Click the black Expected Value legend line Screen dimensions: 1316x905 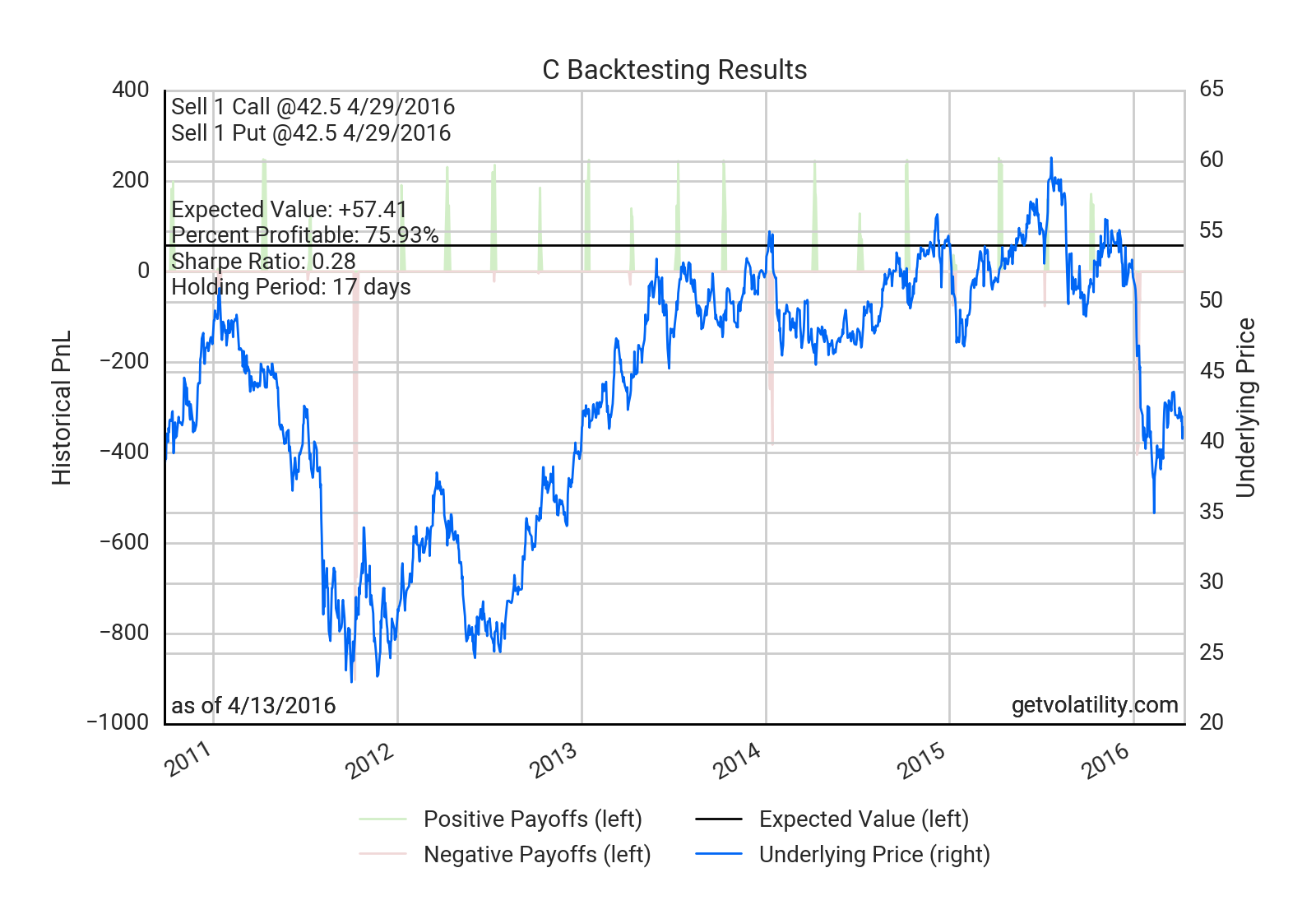pos(719,819)
